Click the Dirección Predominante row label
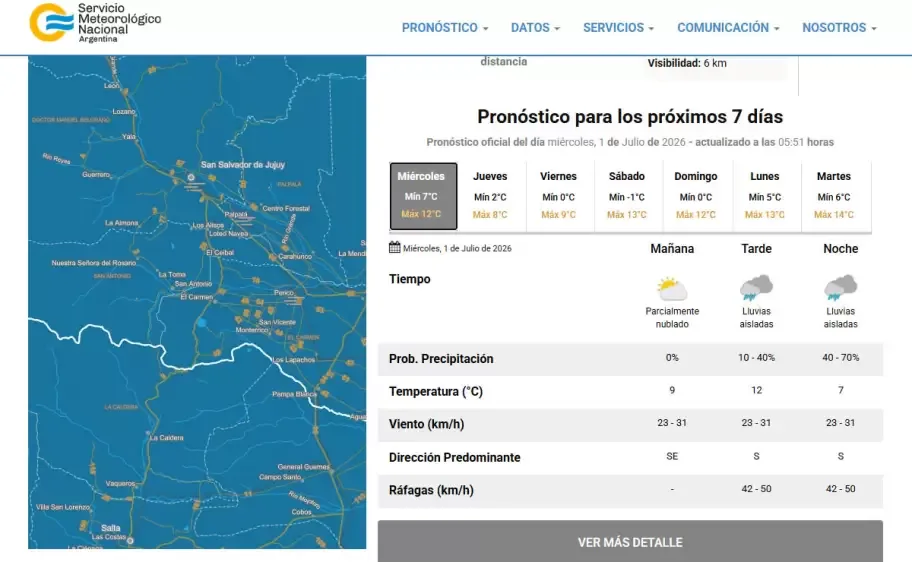912x562 pixels. [x=454, y=457]
